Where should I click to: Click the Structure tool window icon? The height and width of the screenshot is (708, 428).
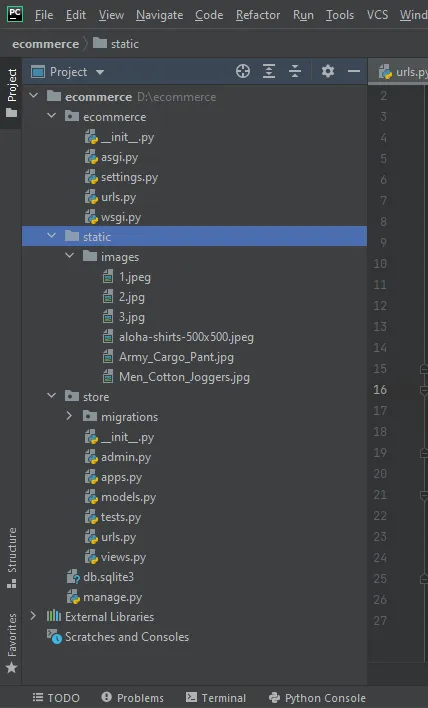12,583
